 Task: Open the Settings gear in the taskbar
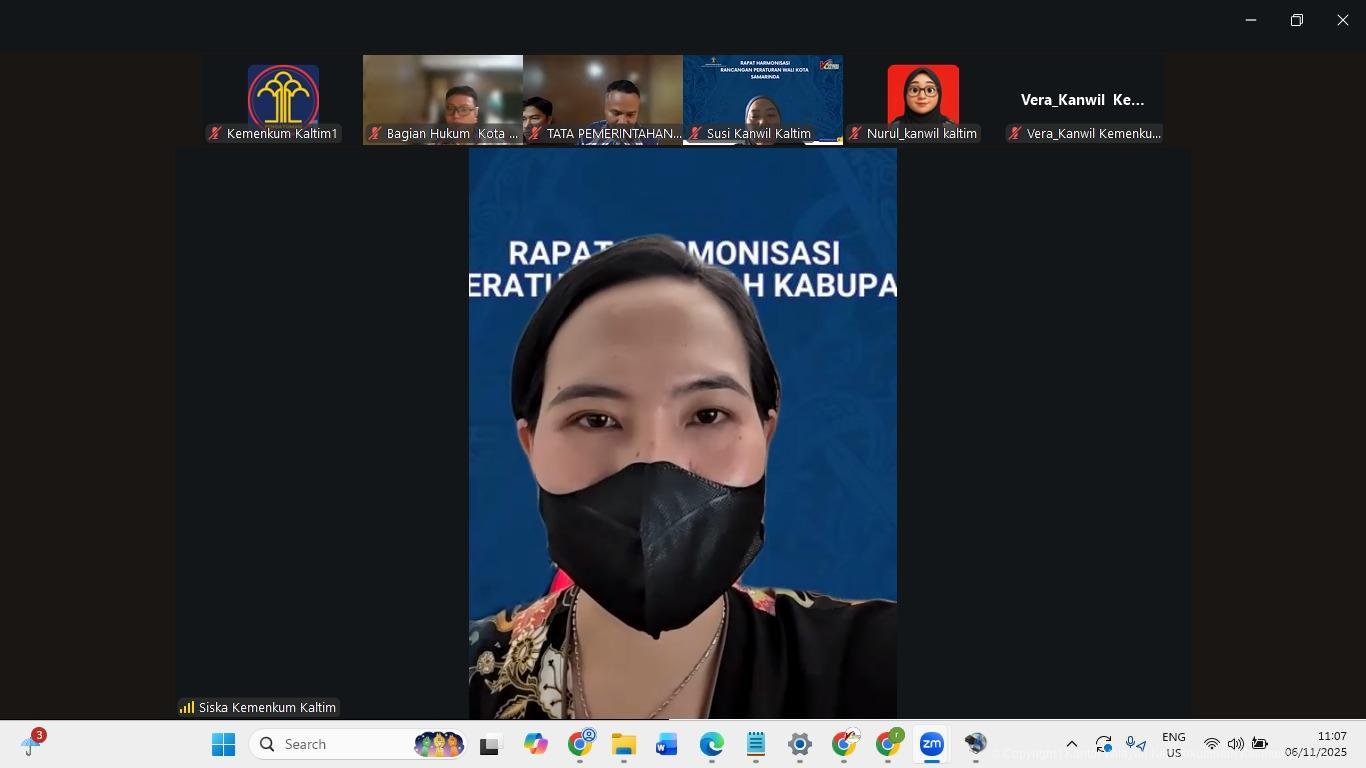click(x=799, y=745)
